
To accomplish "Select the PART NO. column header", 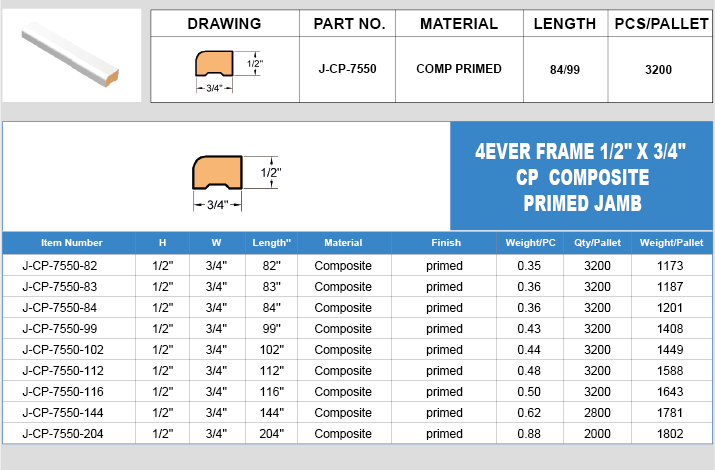I will click(x=349, y=24).
